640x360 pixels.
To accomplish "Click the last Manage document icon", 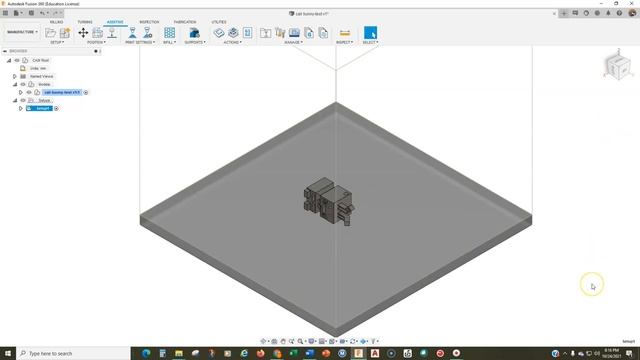I will [323, 33].
